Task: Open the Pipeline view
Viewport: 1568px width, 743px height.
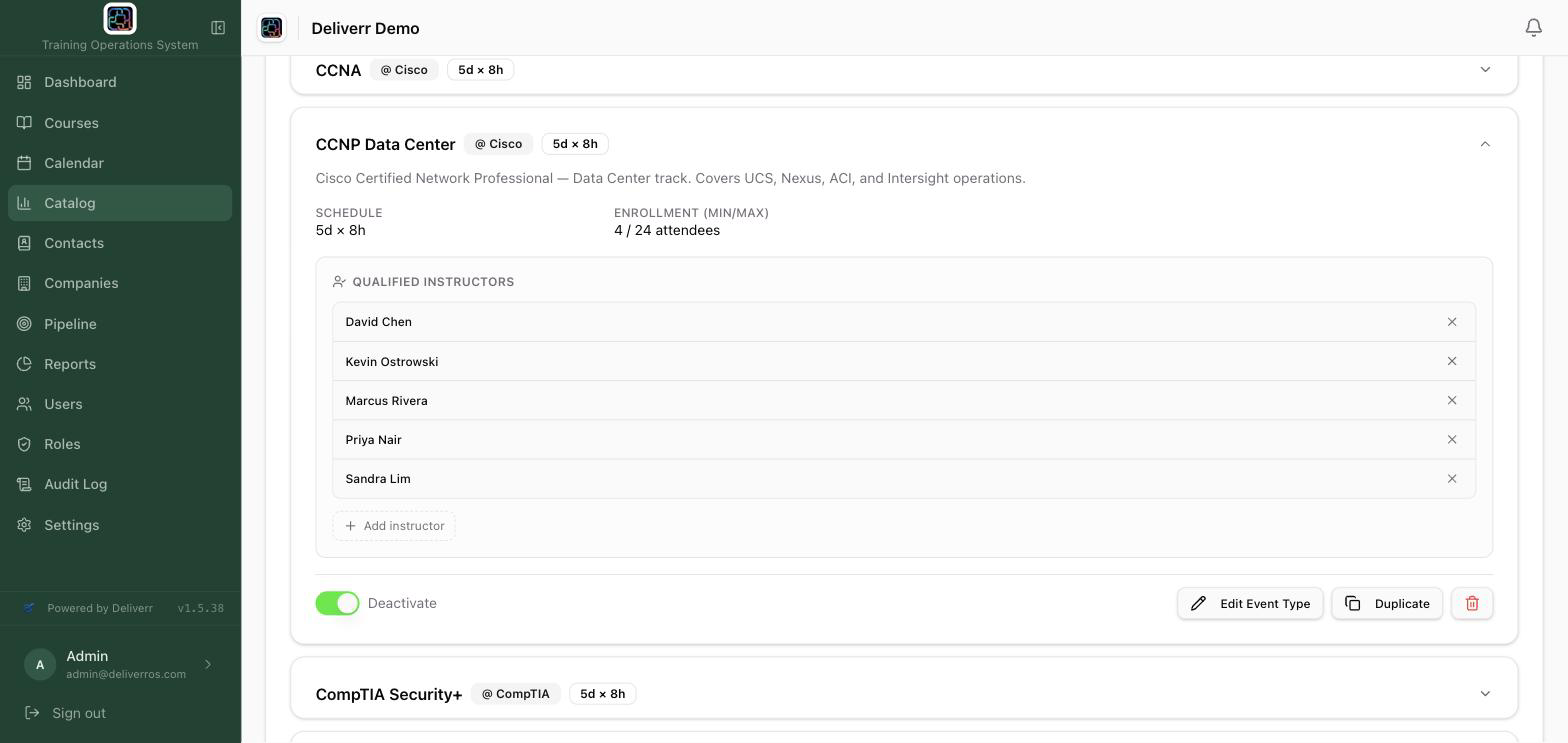Action: [x=120, y=324]
